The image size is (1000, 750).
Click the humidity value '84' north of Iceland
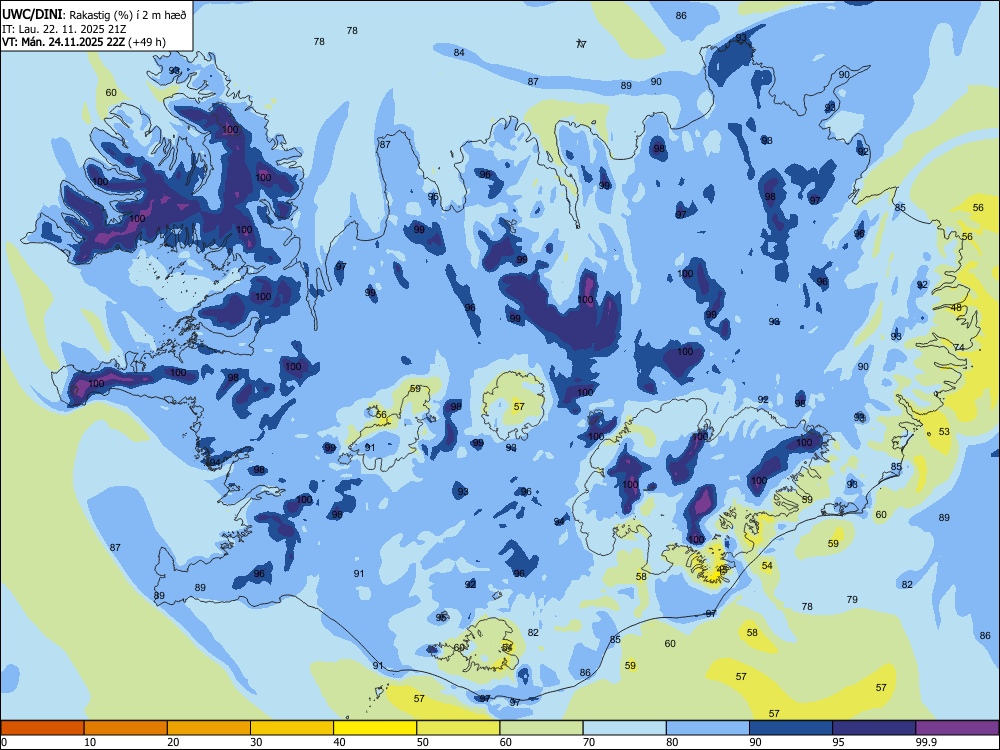pyautogui.click(x=459, y=52)
